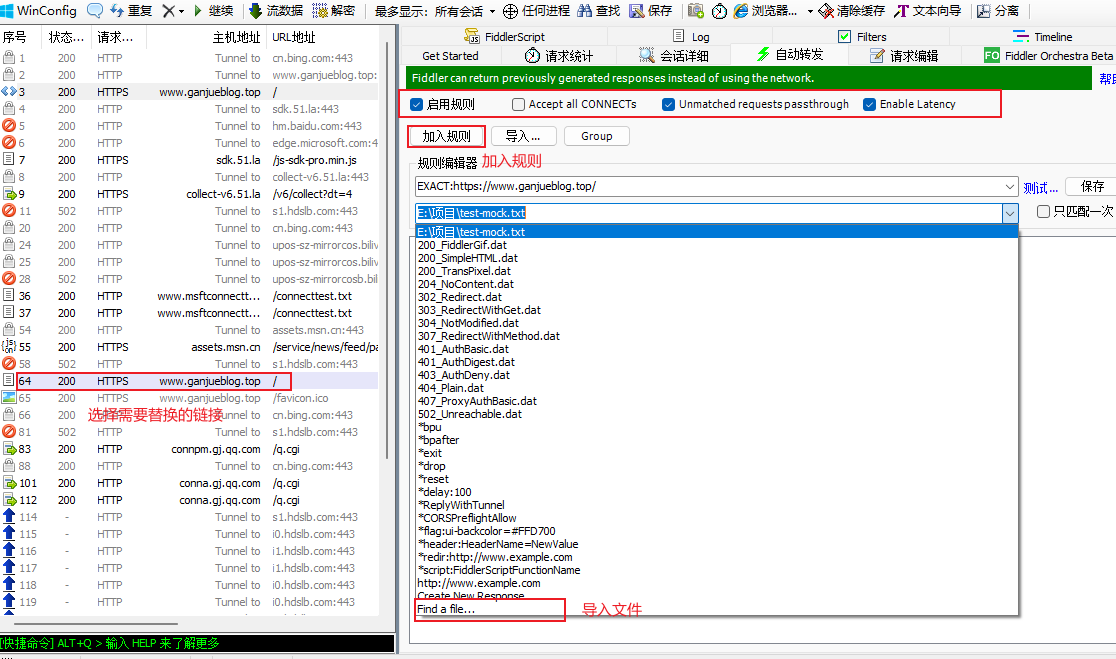The width and height of the screenshot is (1116, 659).
Task: Open the Get Started tab
Action: pyautogui.click(x=450, y=56)
